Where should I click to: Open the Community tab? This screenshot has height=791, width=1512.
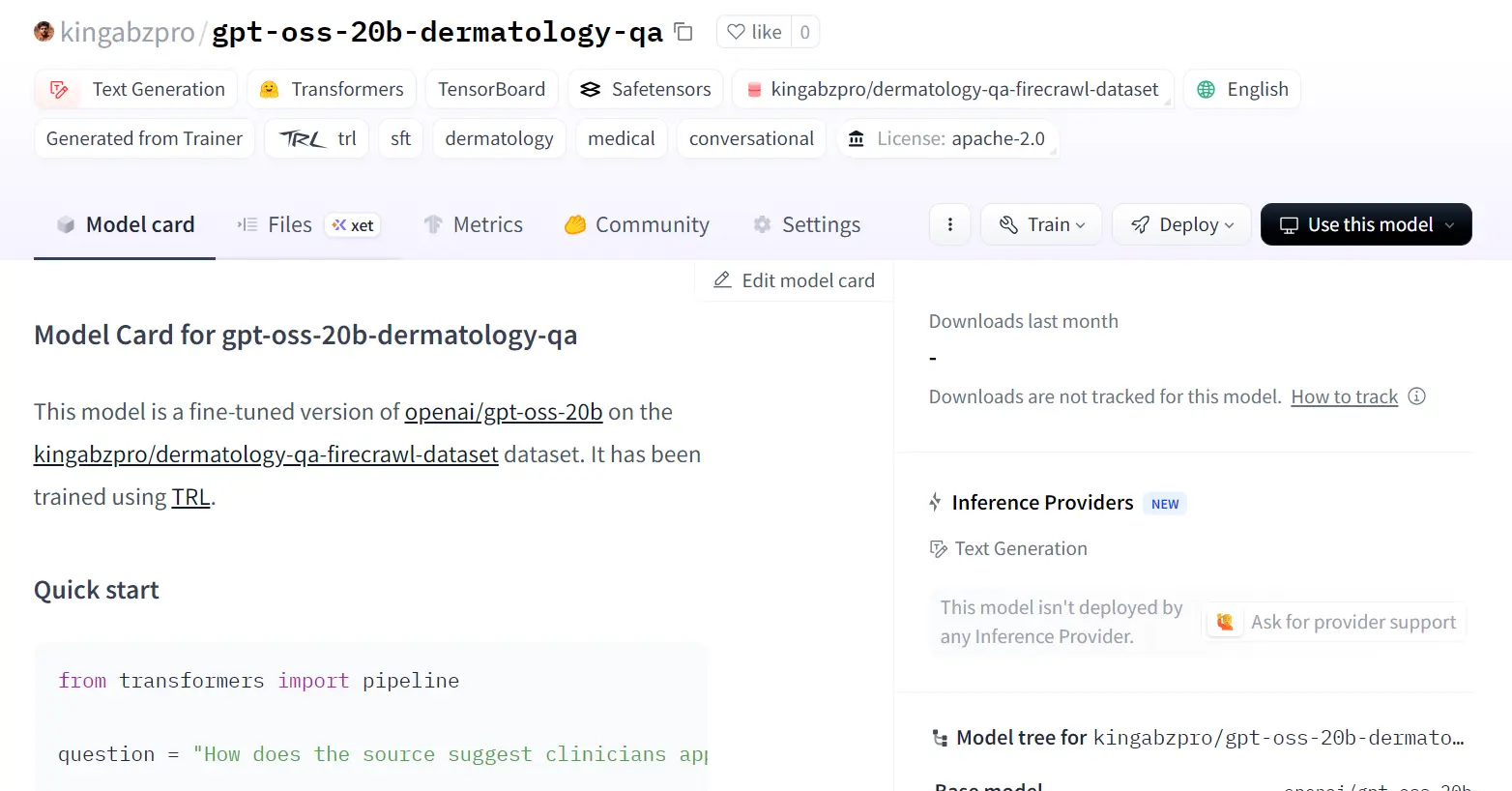pyautogui.click(x=637, y=224)
